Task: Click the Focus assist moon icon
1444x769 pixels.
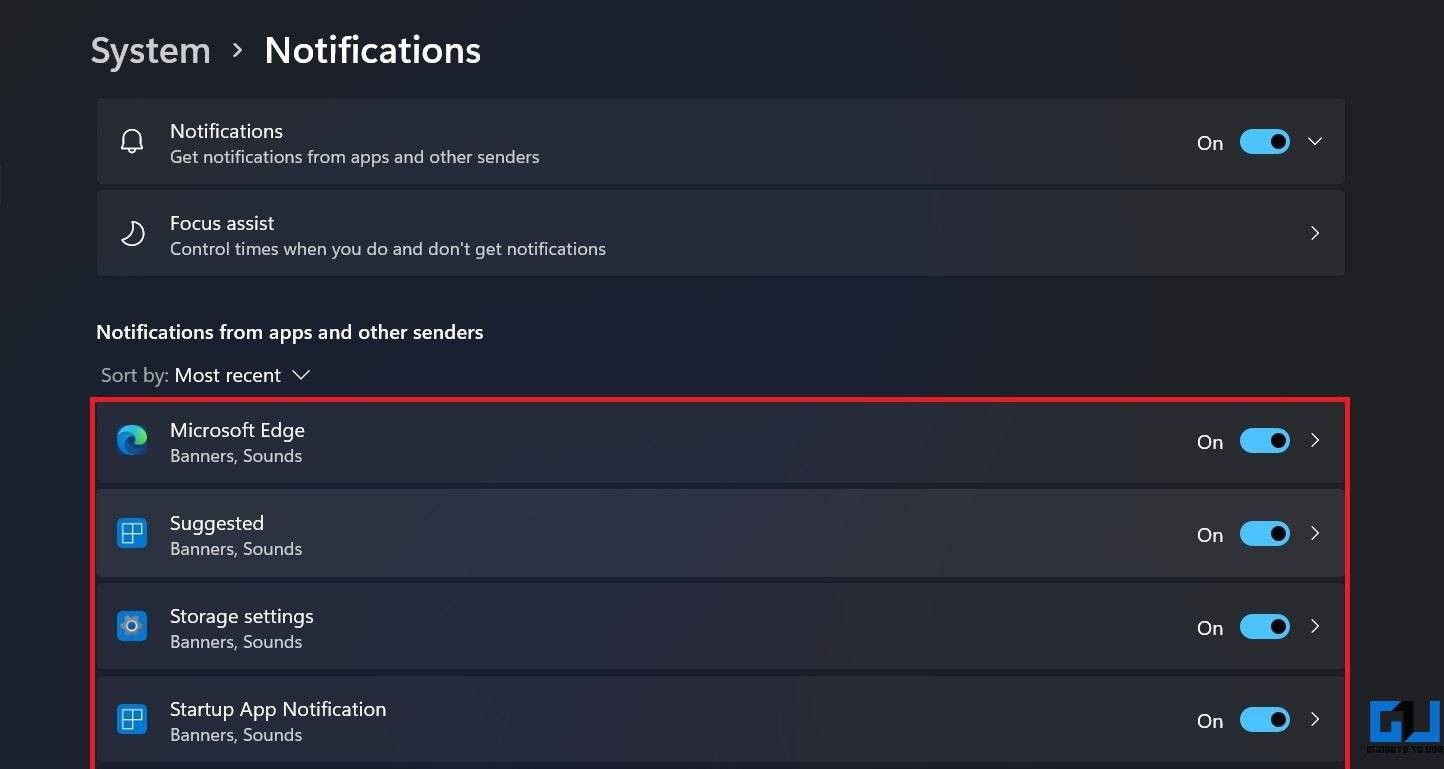Action: tap(132, 234)
